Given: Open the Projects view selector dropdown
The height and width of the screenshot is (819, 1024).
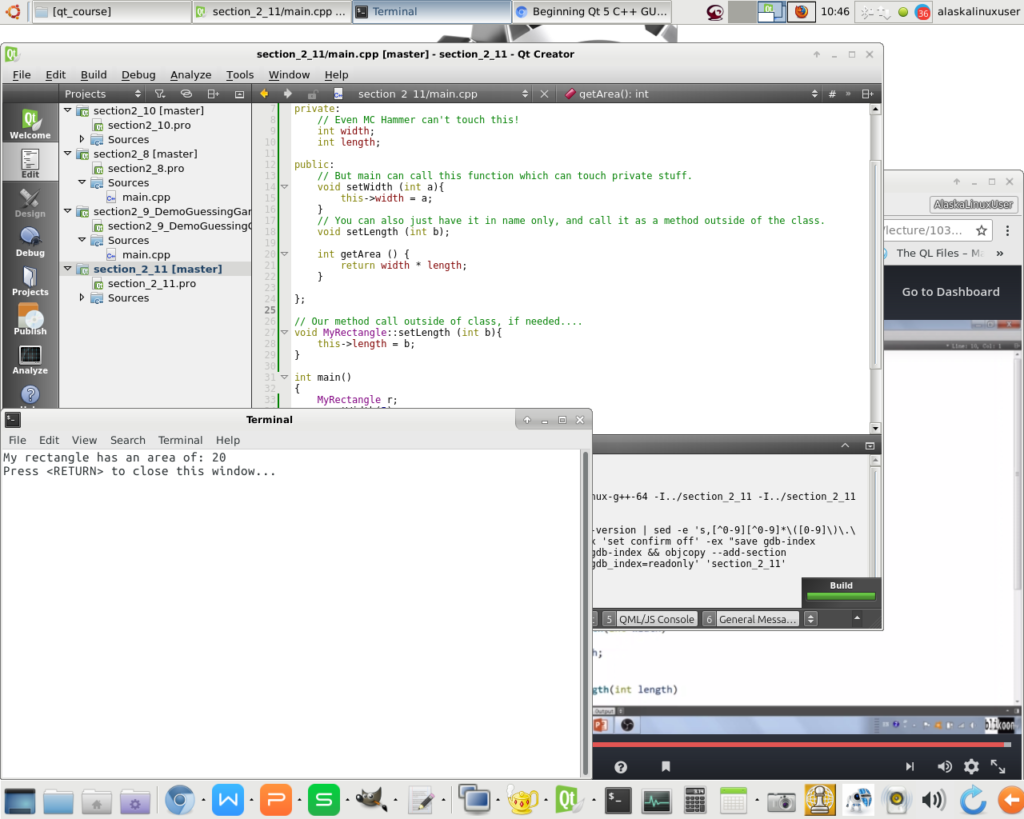Looking at the screenshot, I should (x=98, y=94).
